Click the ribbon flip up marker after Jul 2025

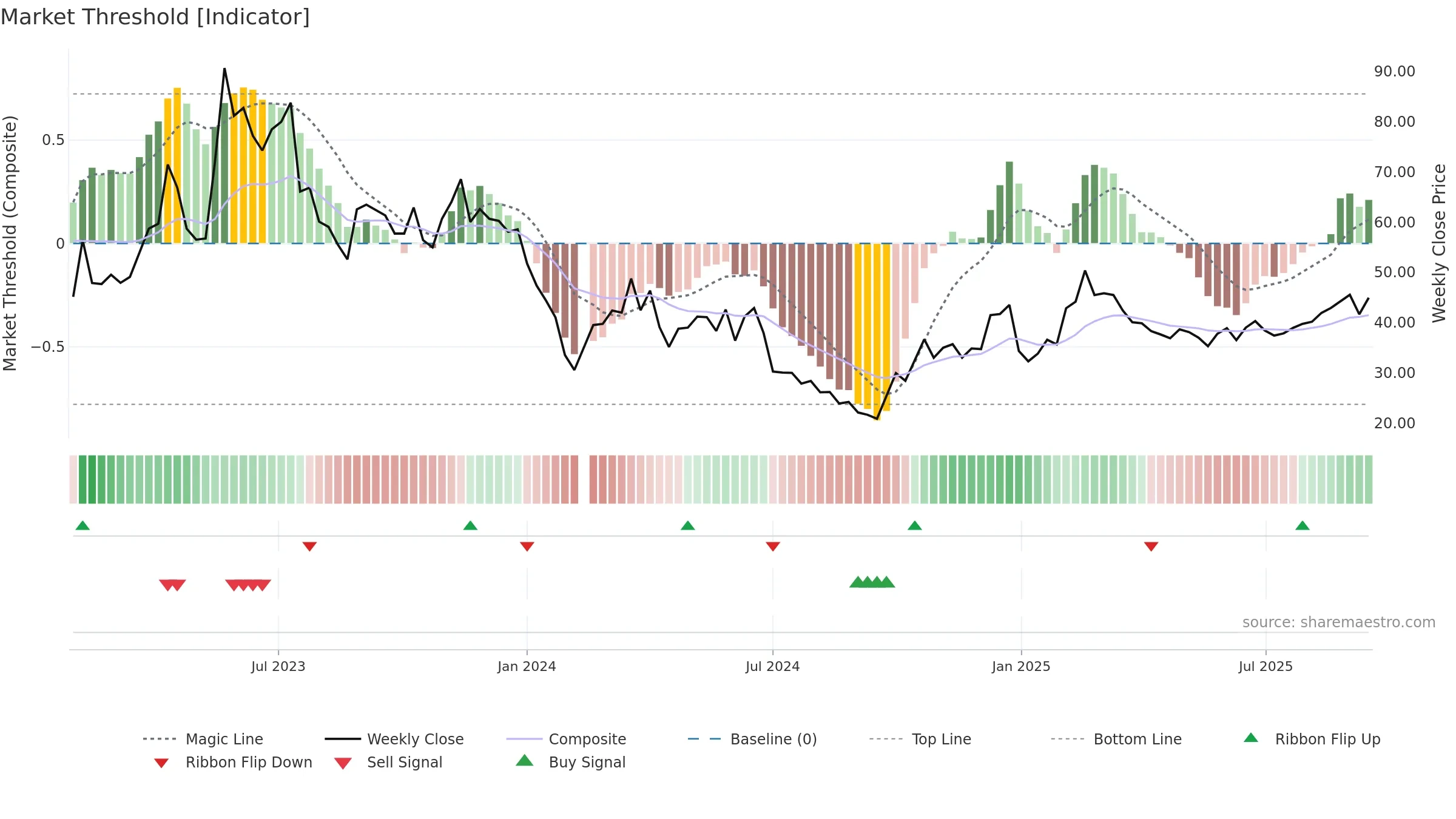(x=1303, y=525)
